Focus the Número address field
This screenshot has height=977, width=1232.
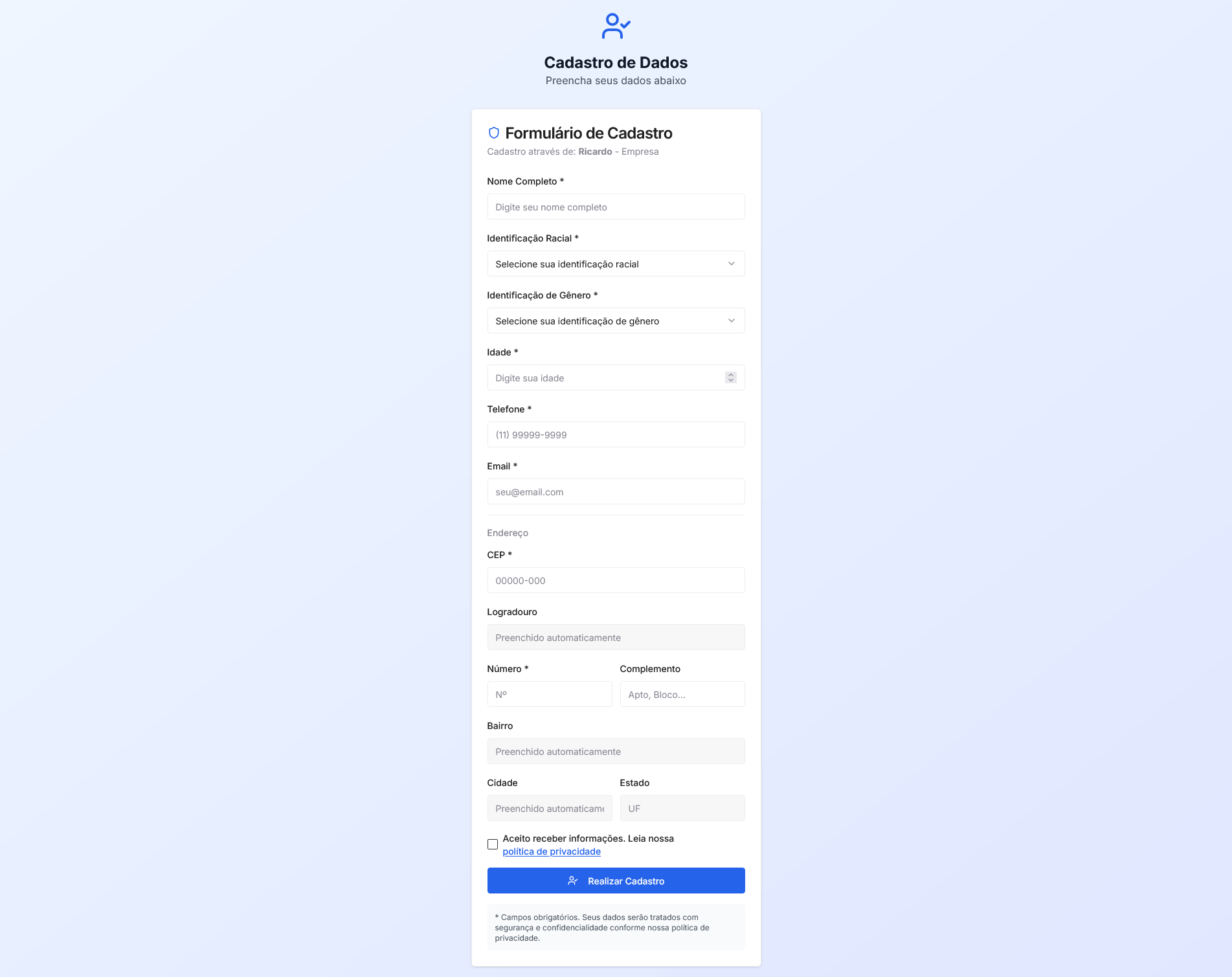550,695
